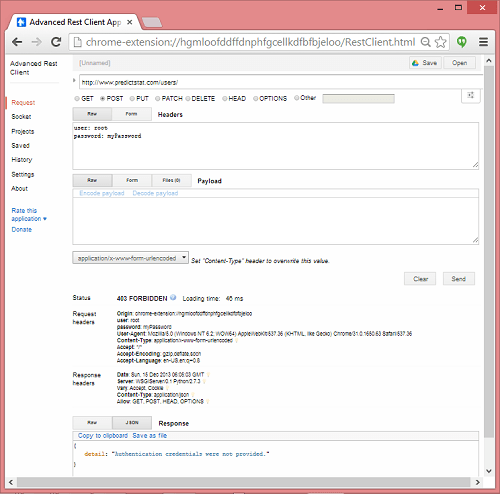Click the Open button
Screen dimensions: 500x494
pyautogui.click(x=459, y=63)
